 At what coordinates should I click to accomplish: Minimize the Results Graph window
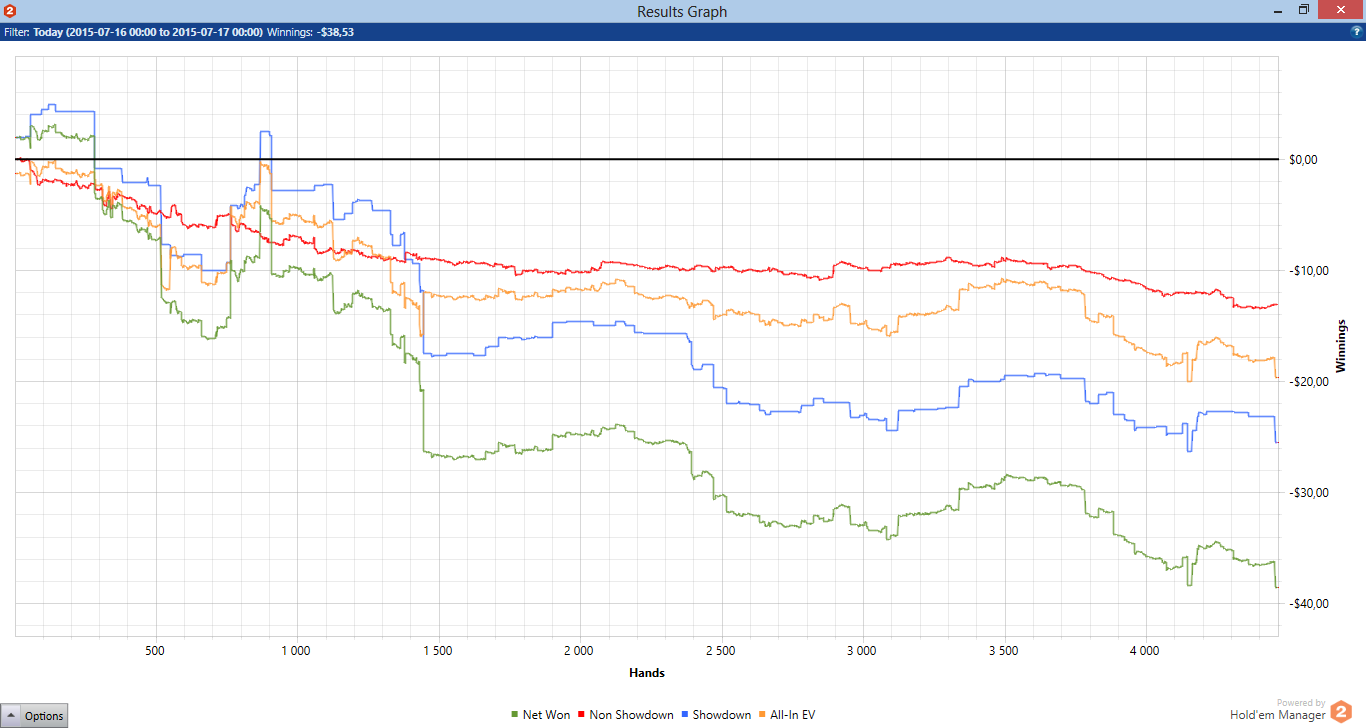pyautogui.click(x=1280, y=11)
